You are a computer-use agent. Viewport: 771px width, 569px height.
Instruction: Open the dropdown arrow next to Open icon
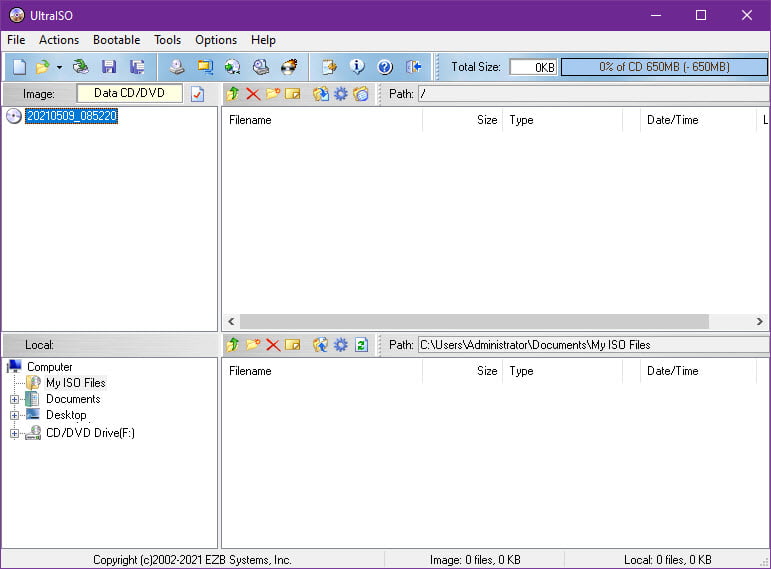pyautogui.click(x=59, y=67)
